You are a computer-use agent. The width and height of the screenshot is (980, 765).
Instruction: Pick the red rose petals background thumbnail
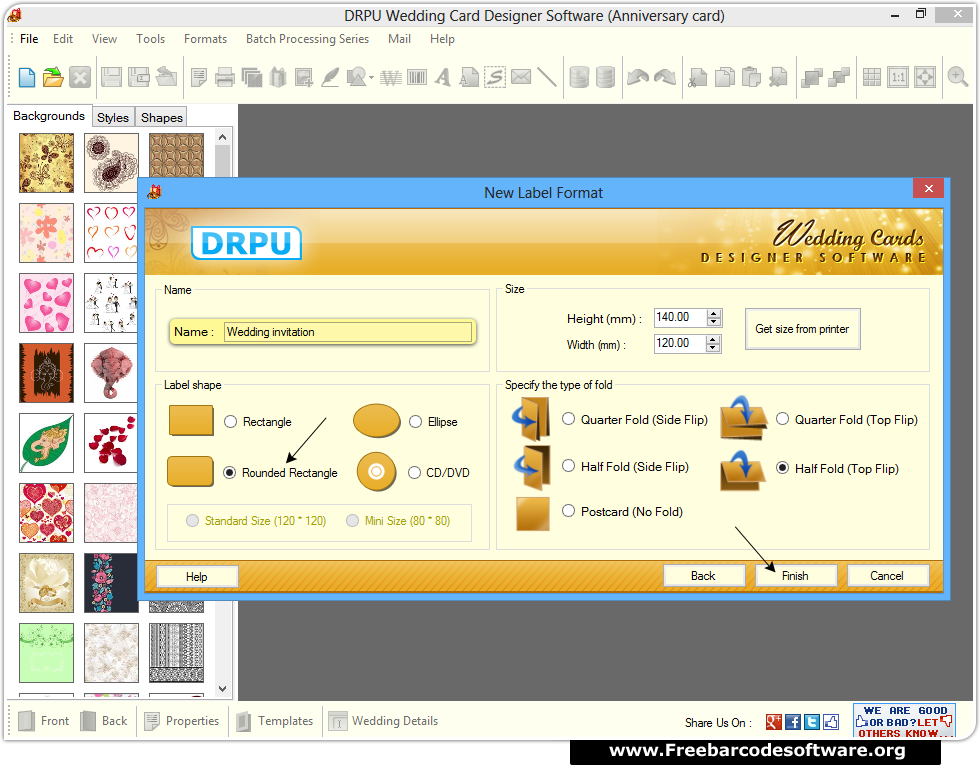pos(111,443)
